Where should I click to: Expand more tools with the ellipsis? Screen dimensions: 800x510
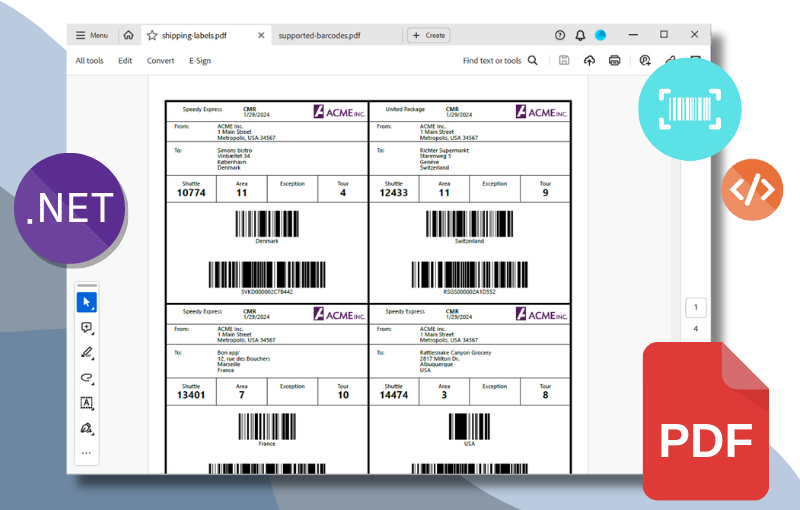tap(87, 453)
